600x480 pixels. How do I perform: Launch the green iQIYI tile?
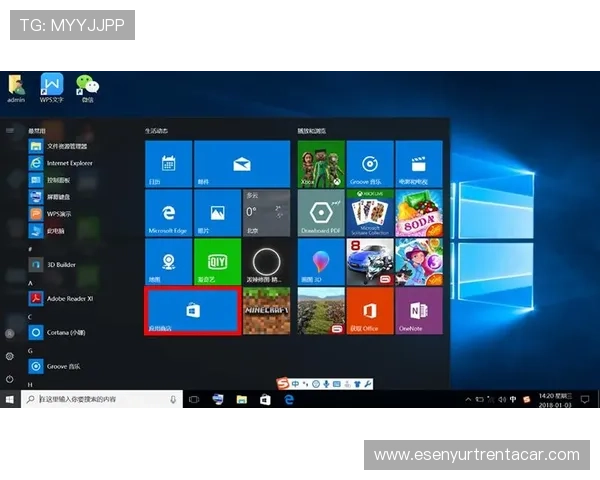pos(217,262)
